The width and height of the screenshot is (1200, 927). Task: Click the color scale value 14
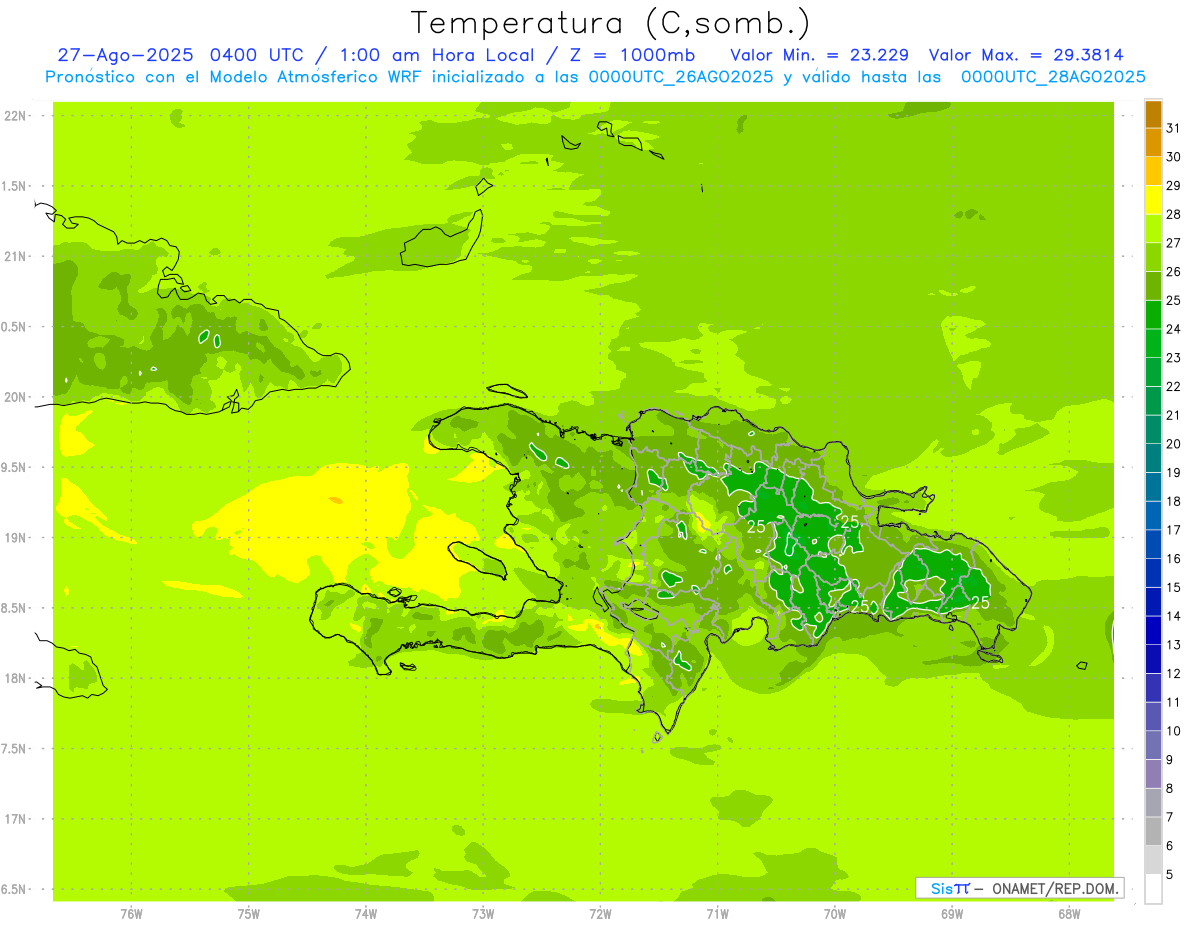click(1173, 616)
